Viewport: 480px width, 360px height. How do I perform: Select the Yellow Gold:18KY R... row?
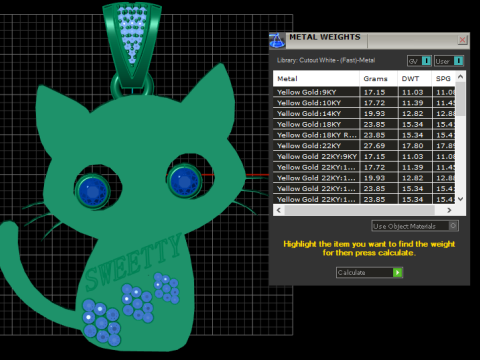pos(364,135)
